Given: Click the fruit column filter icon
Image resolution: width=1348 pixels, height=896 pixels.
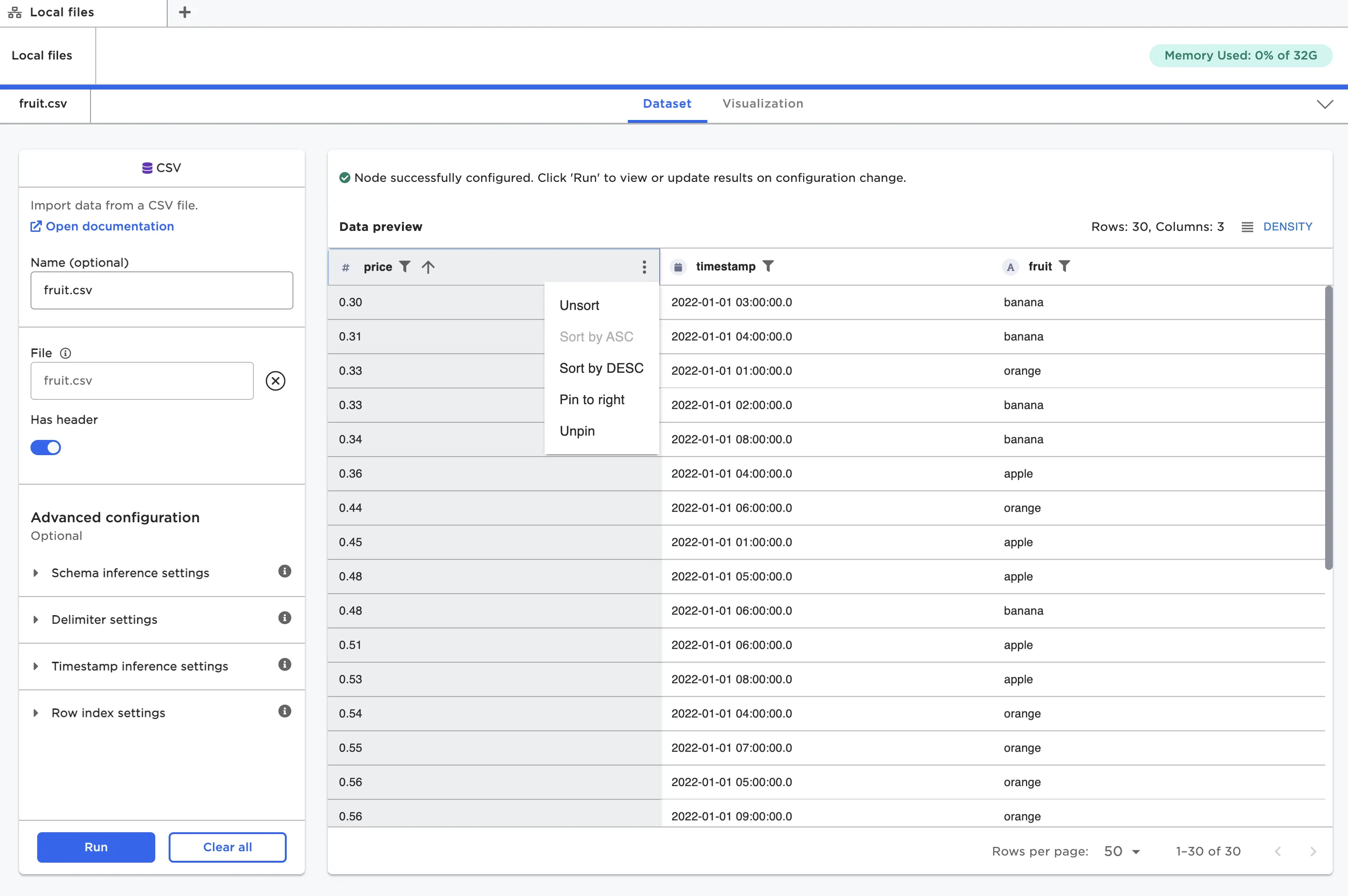Looking at the screenshot, I should (1064, 266).
